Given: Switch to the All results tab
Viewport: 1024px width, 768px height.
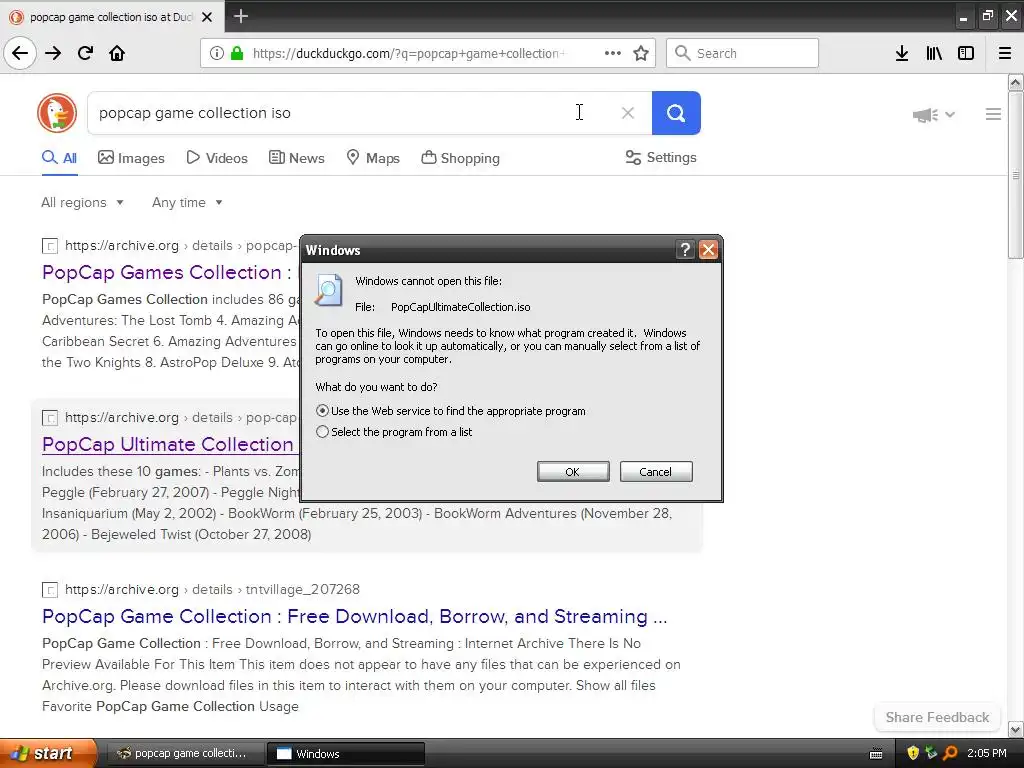Looking at the screenshot, I should [x=59, y=158].
